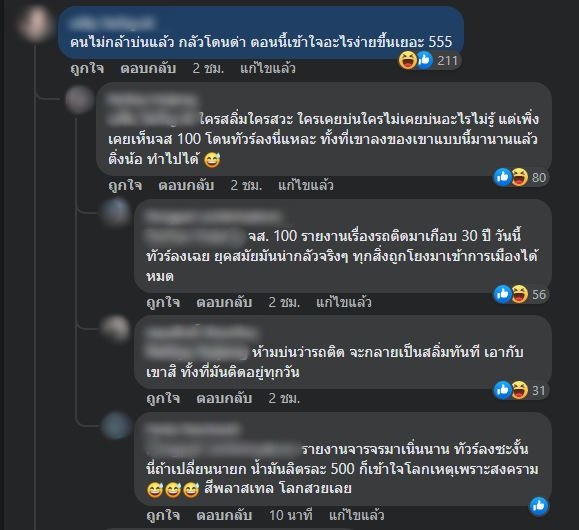579x530 pixels.
Task: Click the like reaction icon beside 211
Action: (x=425, y=60)
